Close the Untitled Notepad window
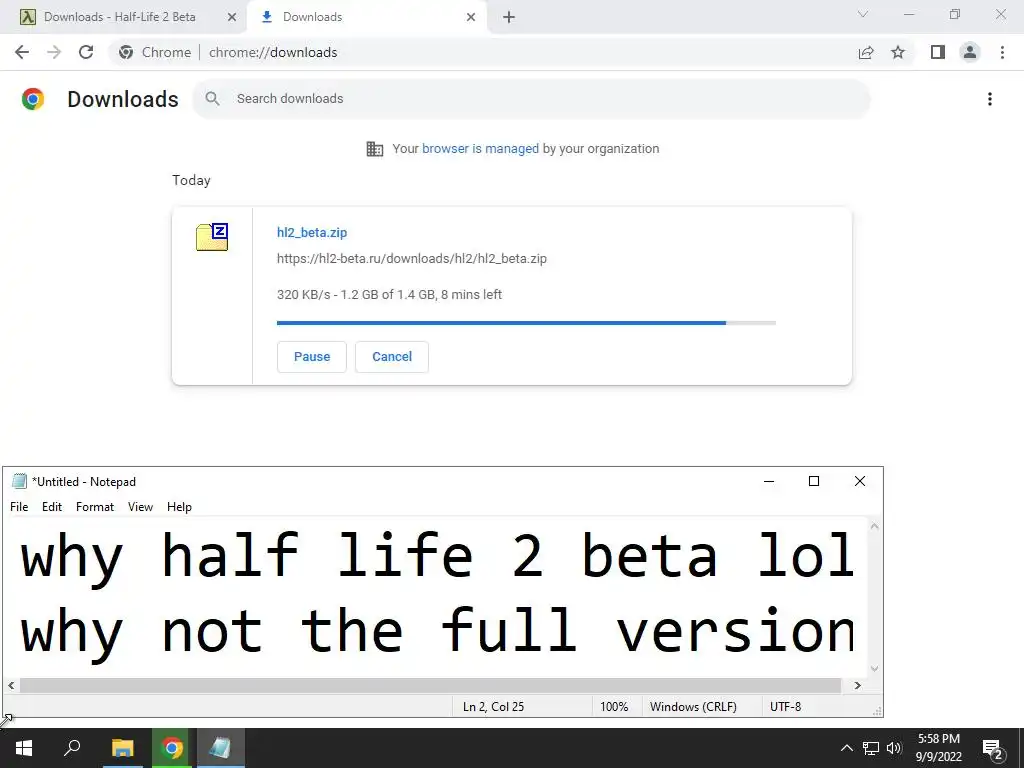This screenshot has height=768, width=1024. coord(859,481)
